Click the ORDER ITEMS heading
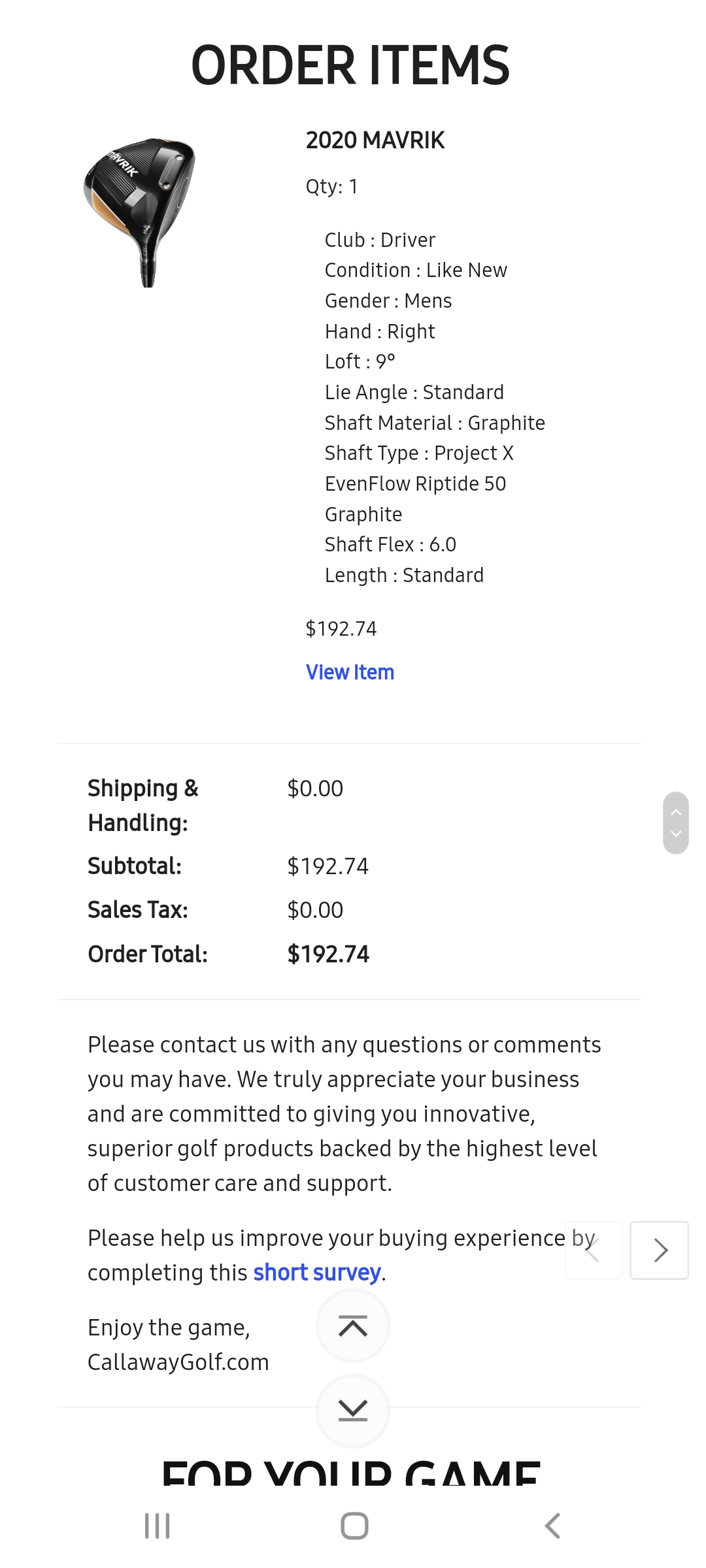The width and height of the screenshot is (706, 1568). (350, 65)
